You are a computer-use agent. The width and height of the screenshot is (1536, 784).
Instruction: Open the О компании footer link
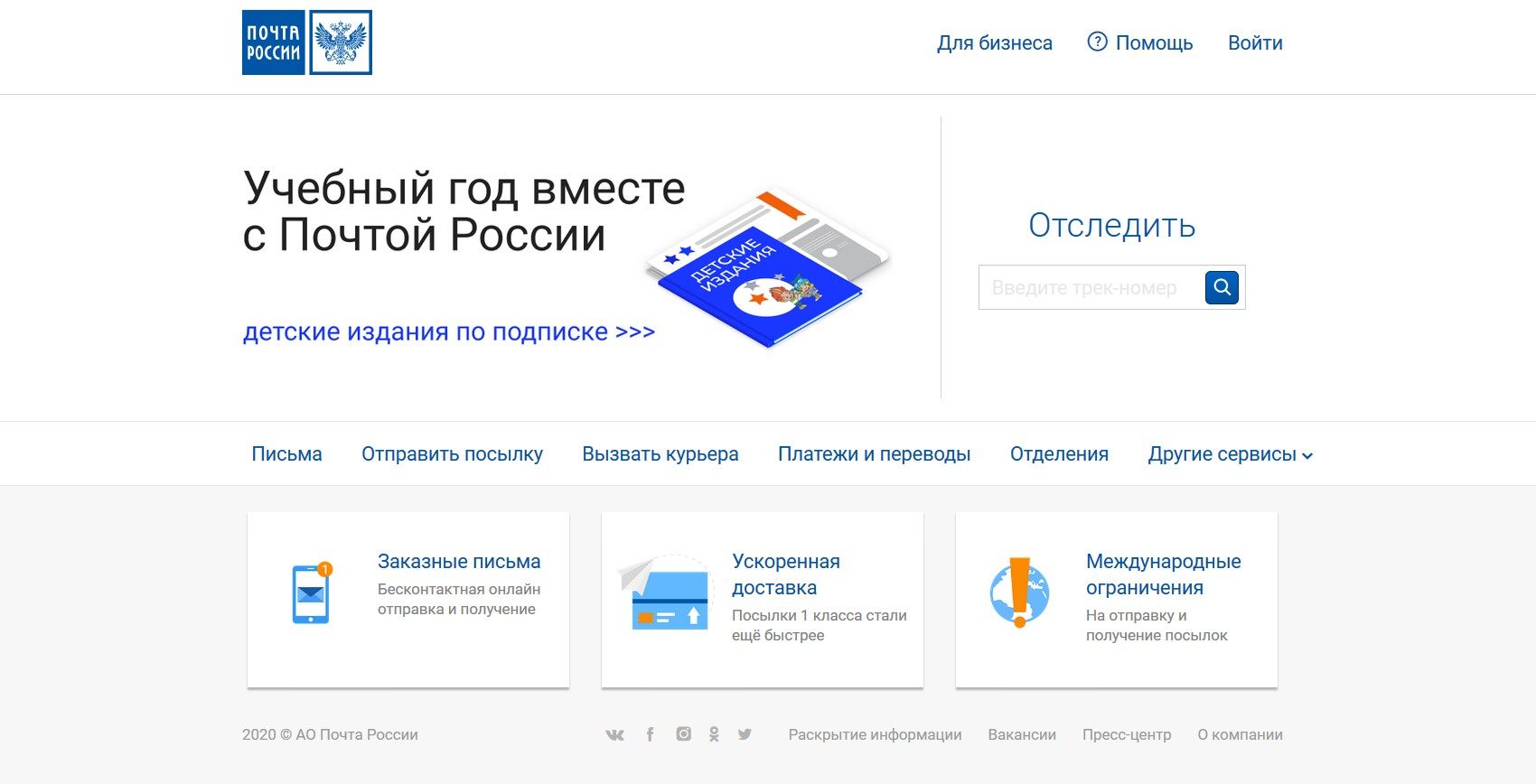point(1240,735)
